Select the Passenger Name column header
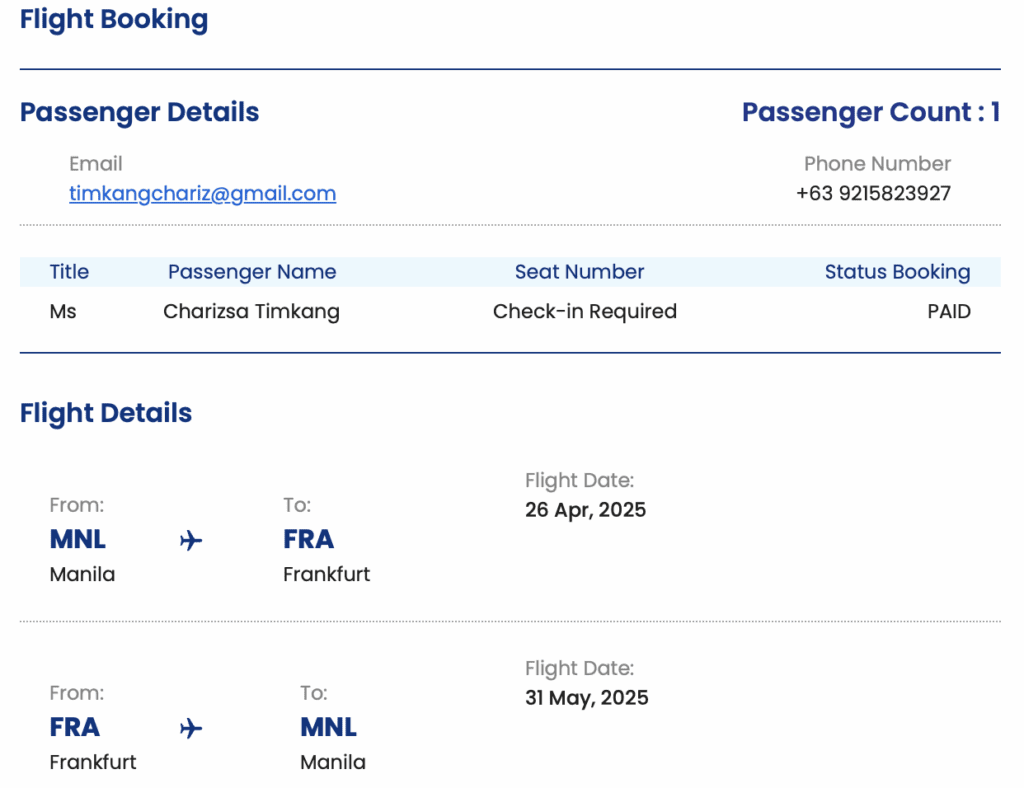Screen dimensions: 1024x788 tap(252, 272)
